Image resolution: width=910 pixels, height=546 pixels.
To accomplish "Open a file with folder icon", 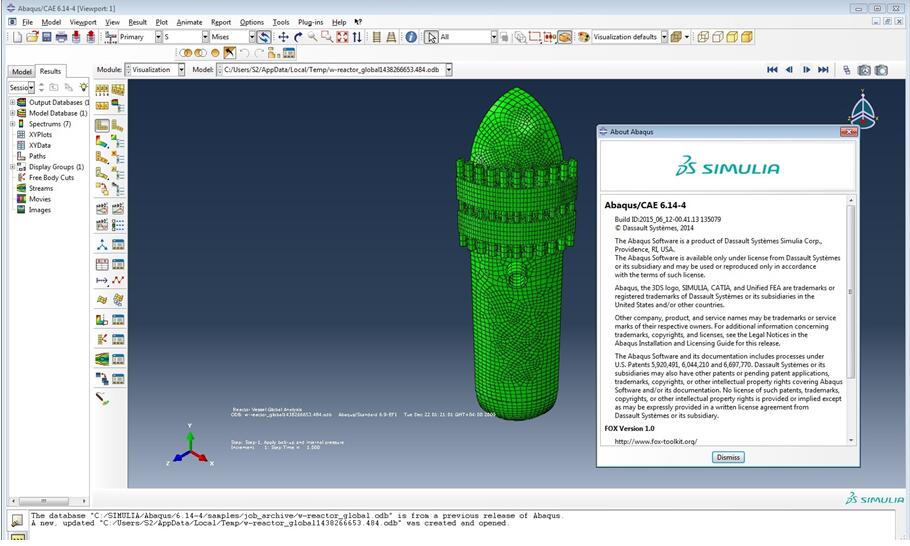I will click(32, 37).
